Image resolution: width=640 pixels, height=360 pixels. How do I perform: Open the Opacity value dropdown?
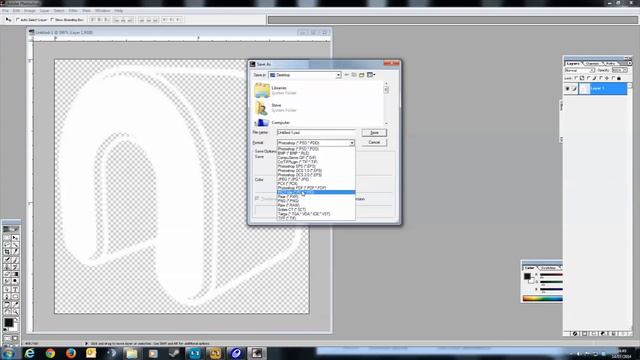(624, 70)
